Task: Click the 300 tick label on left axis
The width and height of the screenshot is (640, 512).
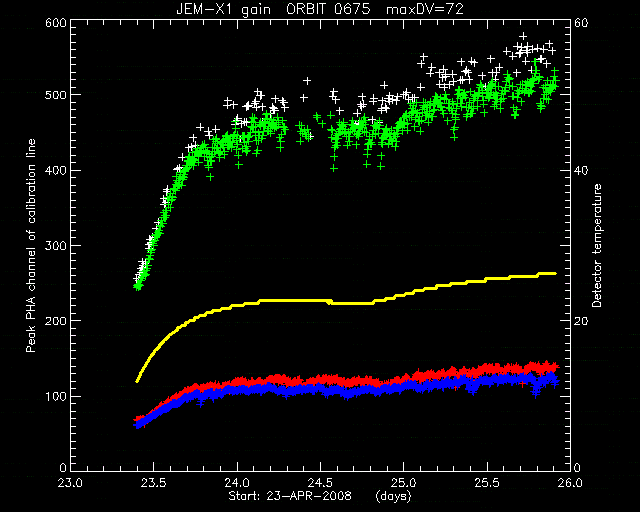Action: coord(56,246)
